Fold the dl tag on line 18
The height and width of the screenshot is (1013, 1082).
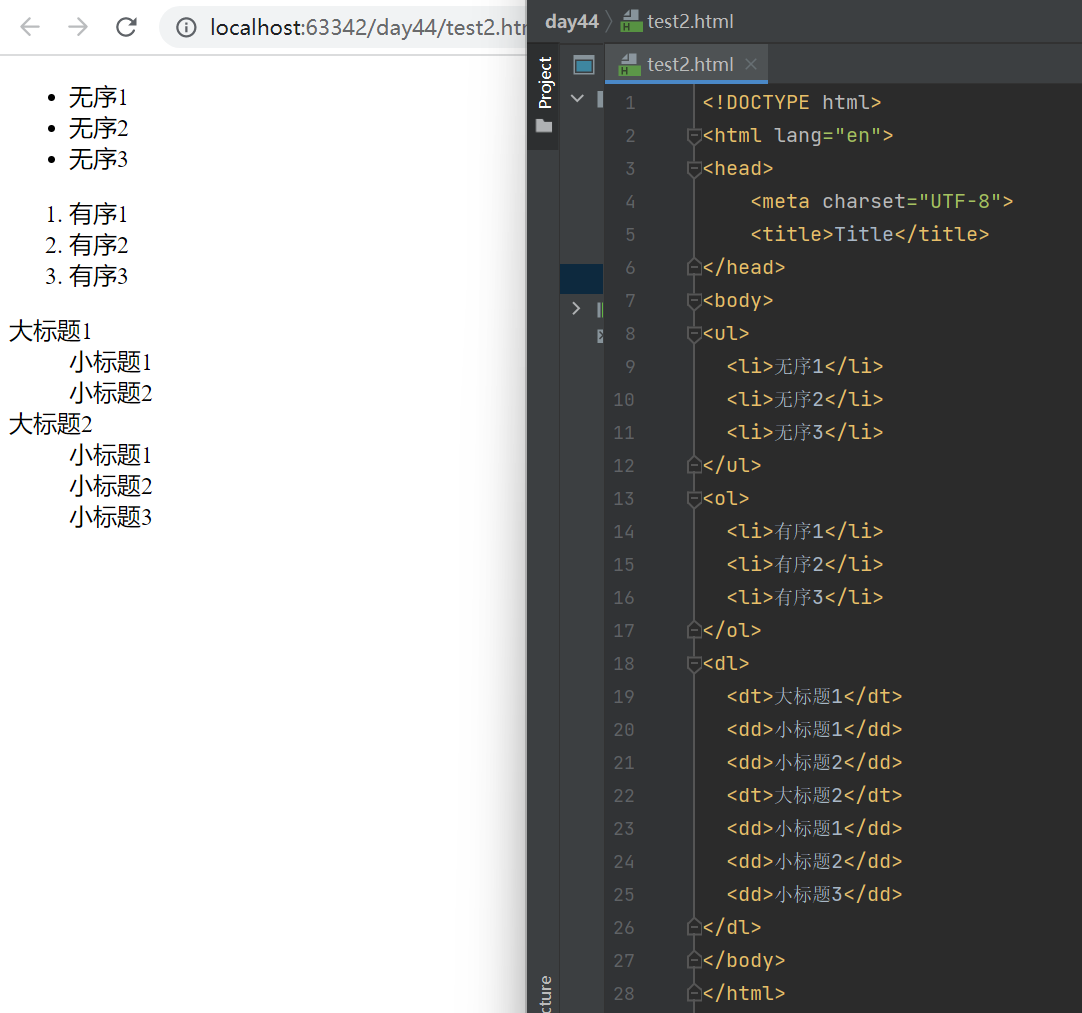(694, 664)
